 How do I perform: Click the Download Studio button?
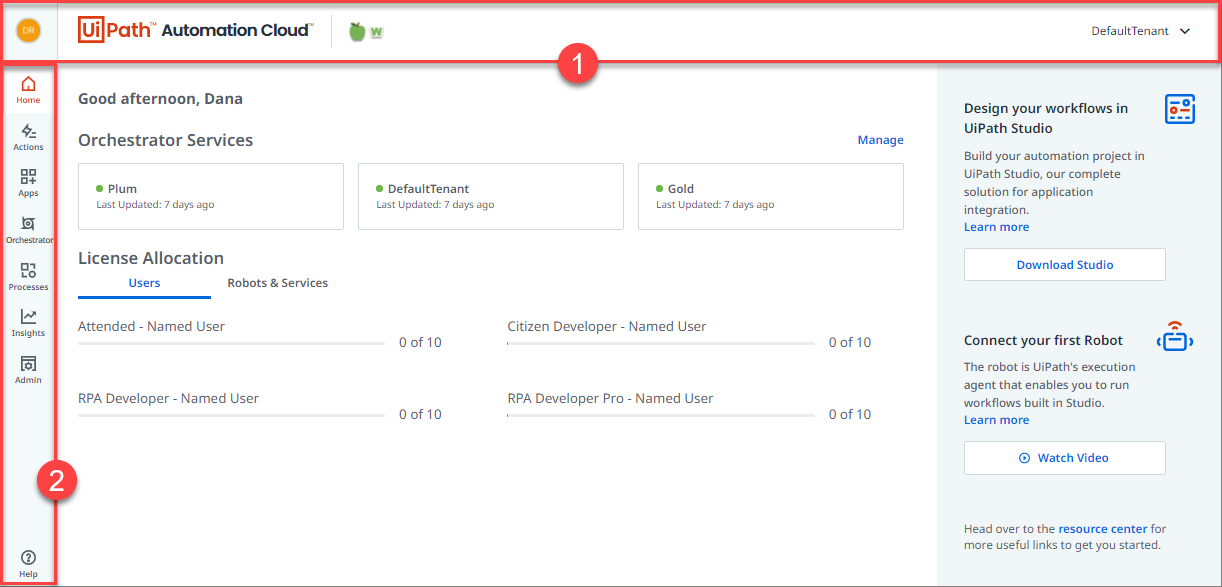coord(1065,265)
